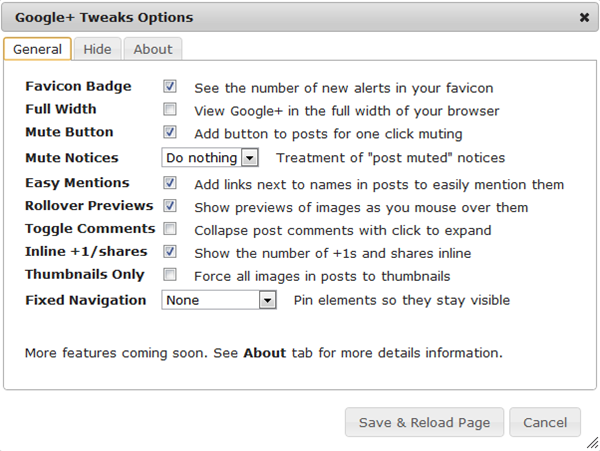Click the Fixed Navigation label
This screenshot has height=451, width=600.
tap(86, 300)
